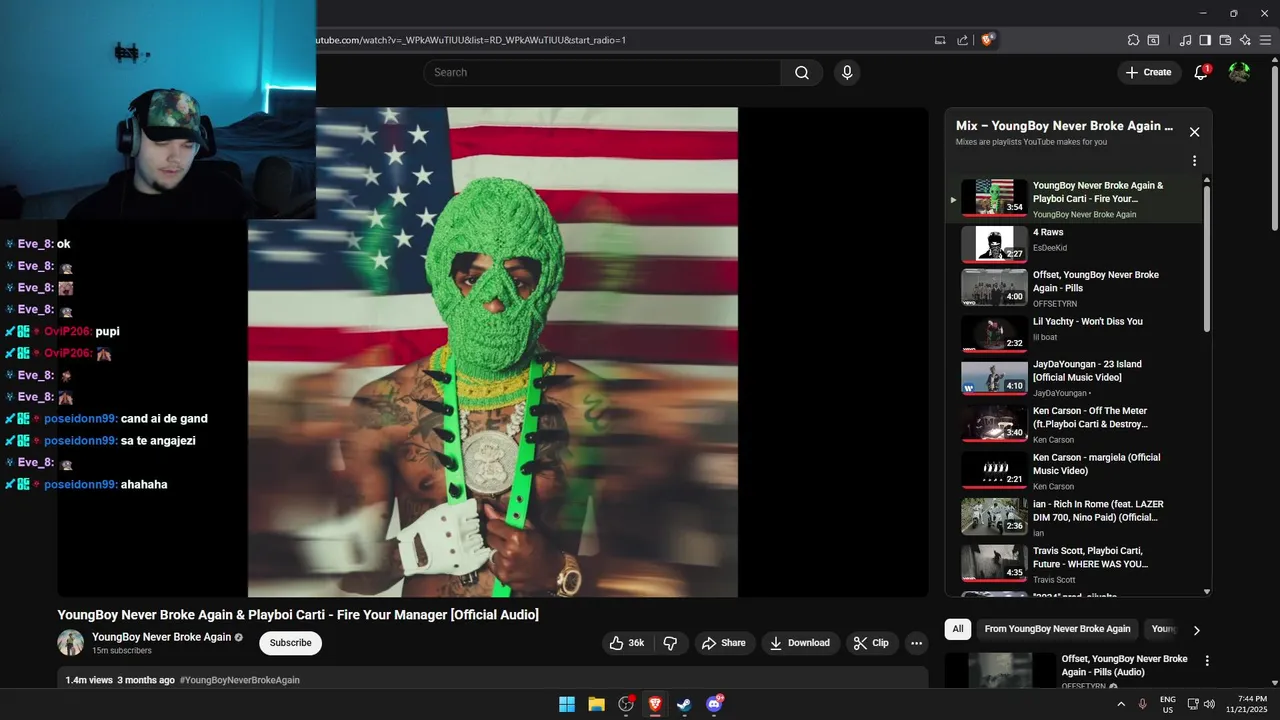Play Ken Carson - Off The Meter
Viewport: 1280px width, 720px height.
(x=1075, y=425)
